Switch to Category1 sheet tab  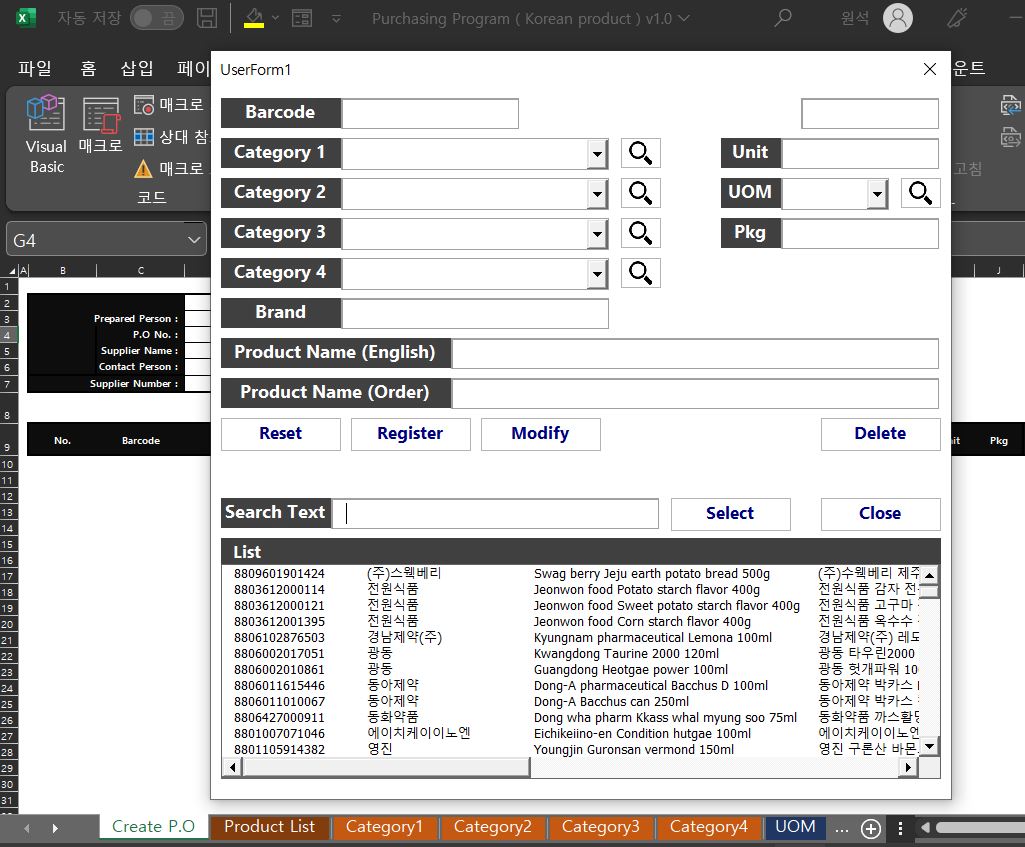pos(384,827)
